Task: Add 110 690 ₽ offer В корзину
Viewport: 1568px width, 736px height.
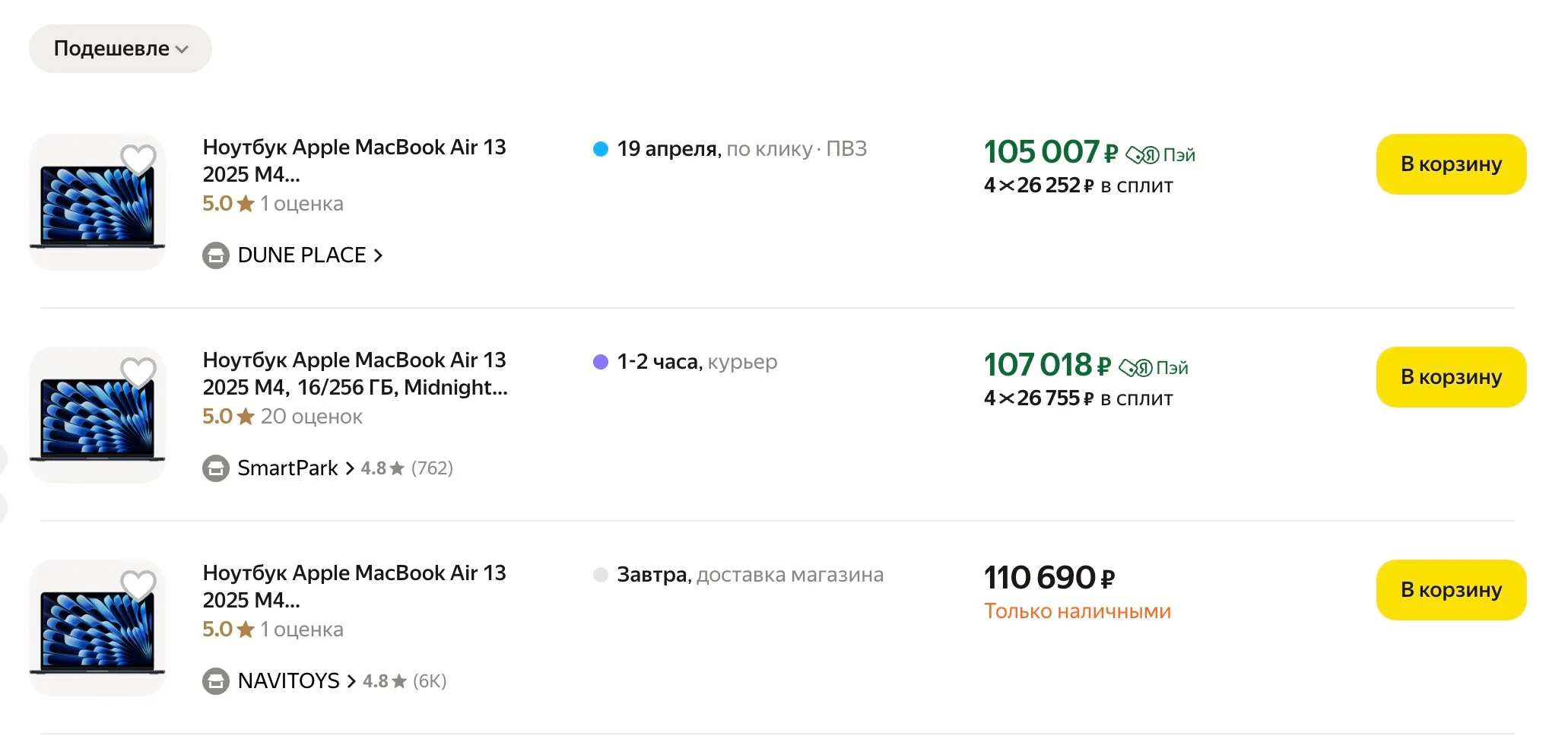Action: pos(1451,590)
